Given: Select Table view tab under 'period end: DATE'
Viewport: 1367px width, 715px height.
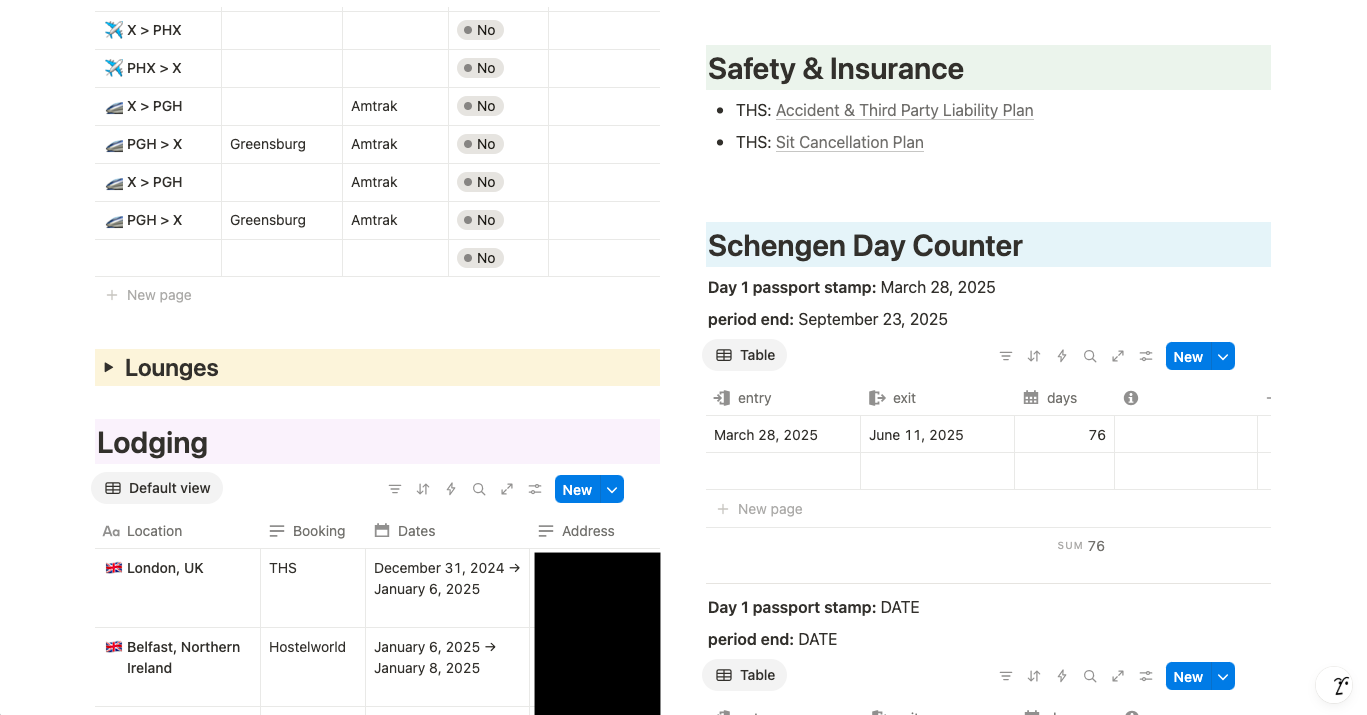Looking at the screenshot, I should click(745, 675).
